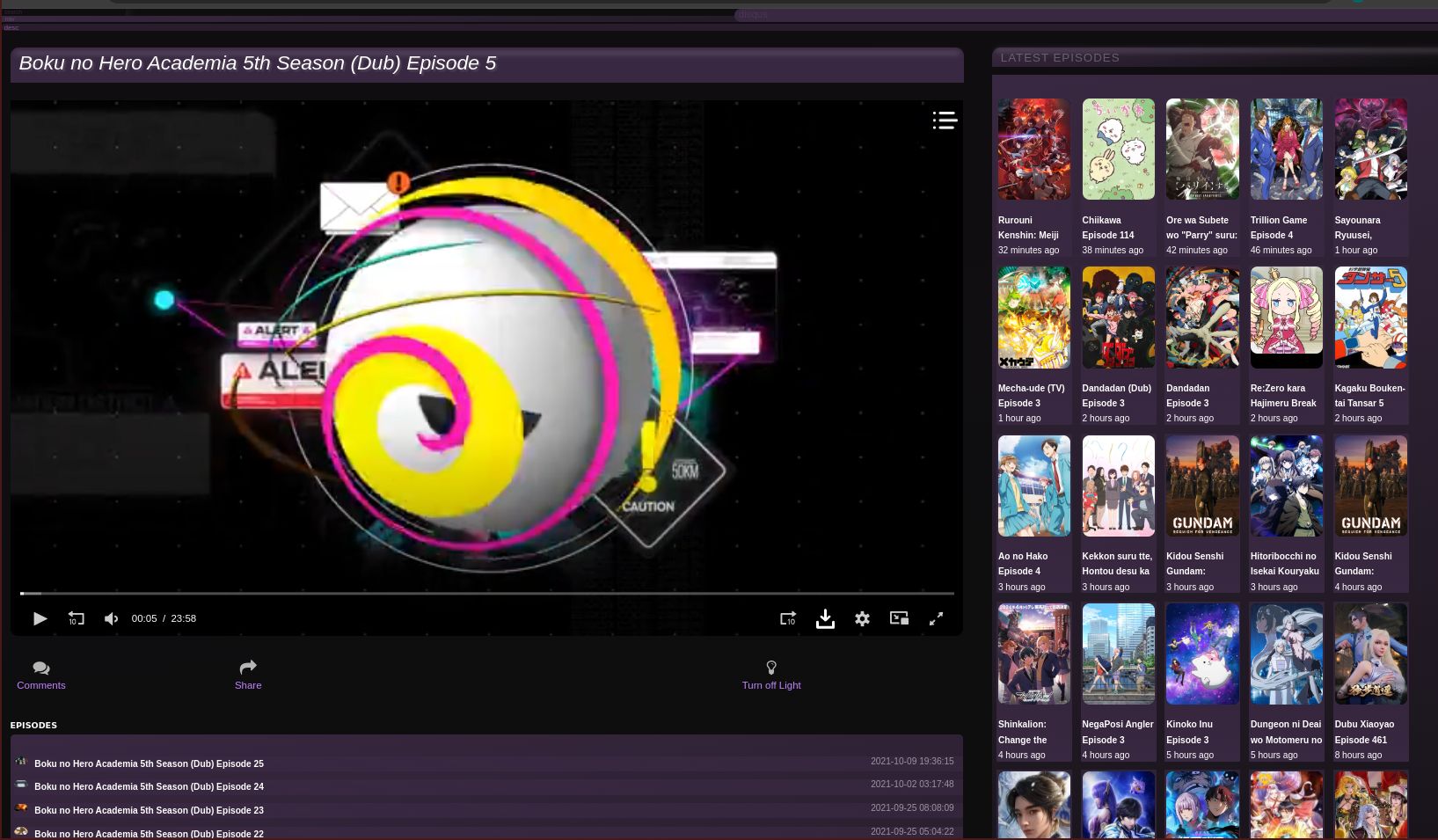Open Dandadan (Dub) Episode 3 thumbnail
This screenshot has width=1438, height=840.
coord(1118,318)
